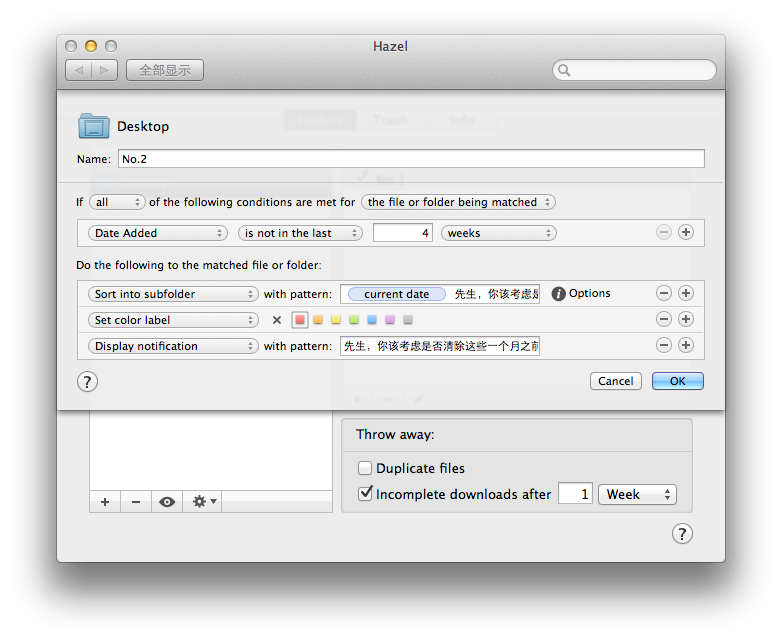The height and width of the screenshot is (641, 782).
Task: Preview rules with the eye button
Action: click(167, 501)
